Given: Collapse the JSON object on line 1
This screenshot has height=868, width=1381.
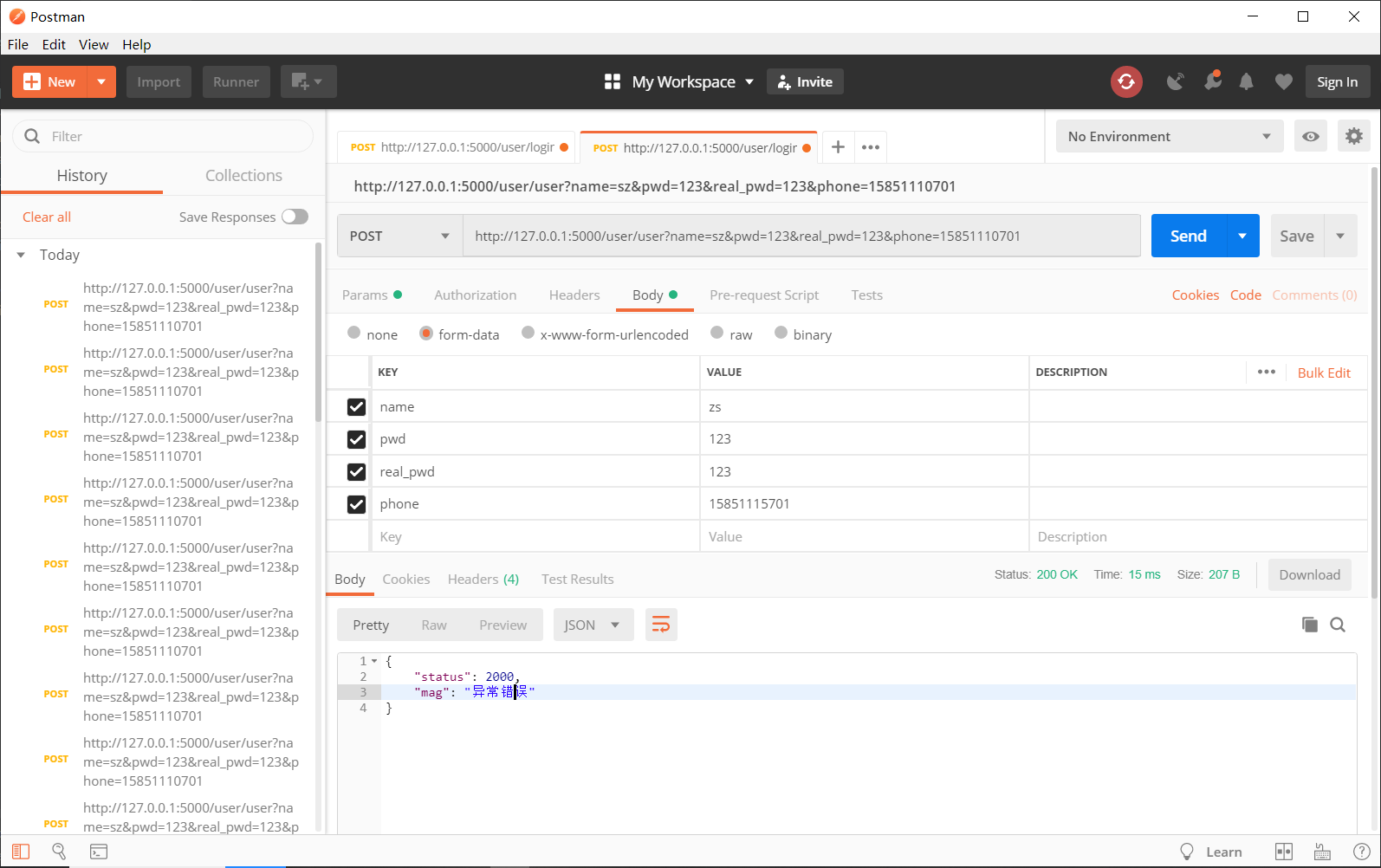Looking at the screenshot, I should [374, 661].
